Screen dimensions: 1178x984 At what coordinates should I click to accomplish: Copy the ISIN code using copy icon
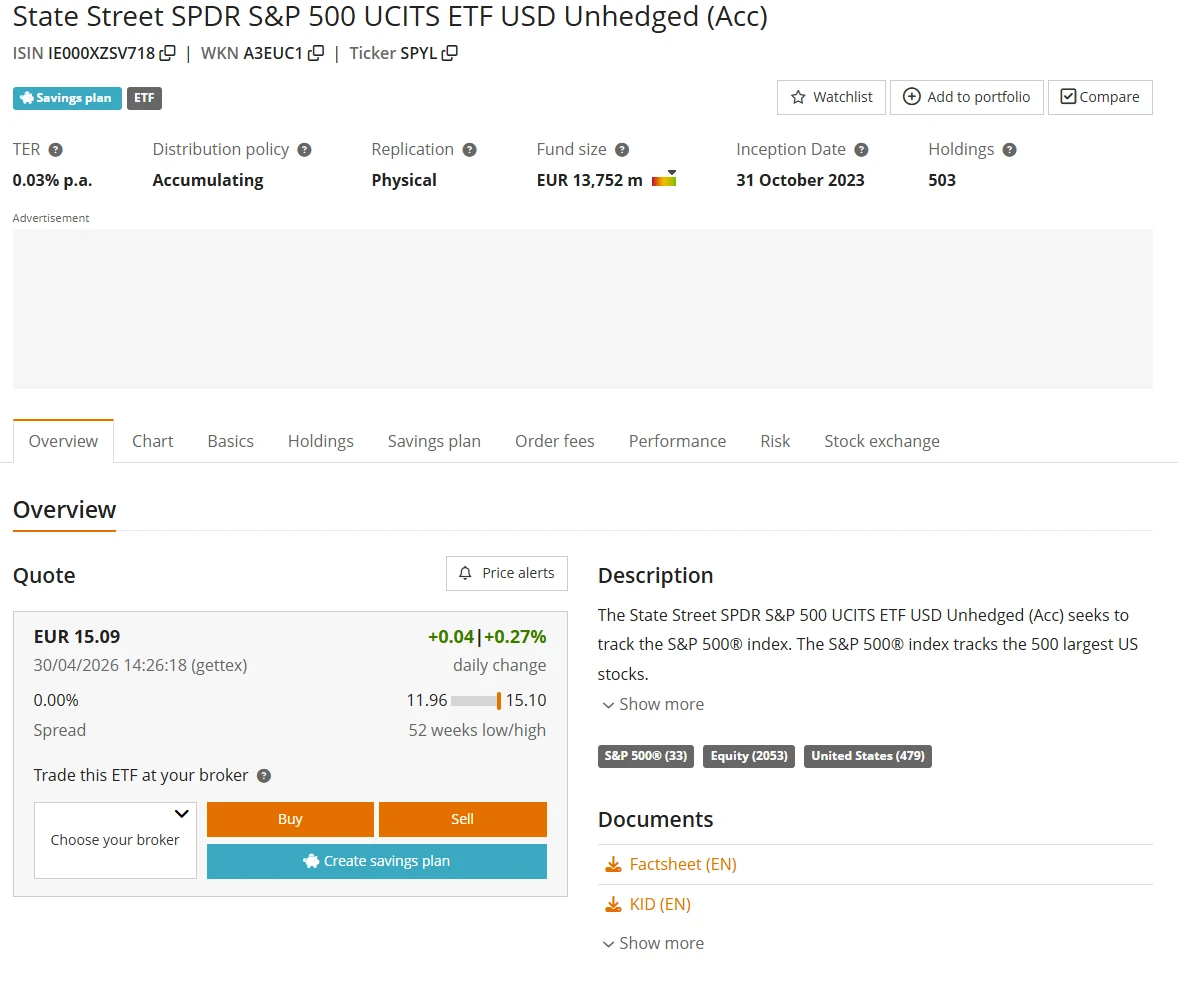pos(168,53)
